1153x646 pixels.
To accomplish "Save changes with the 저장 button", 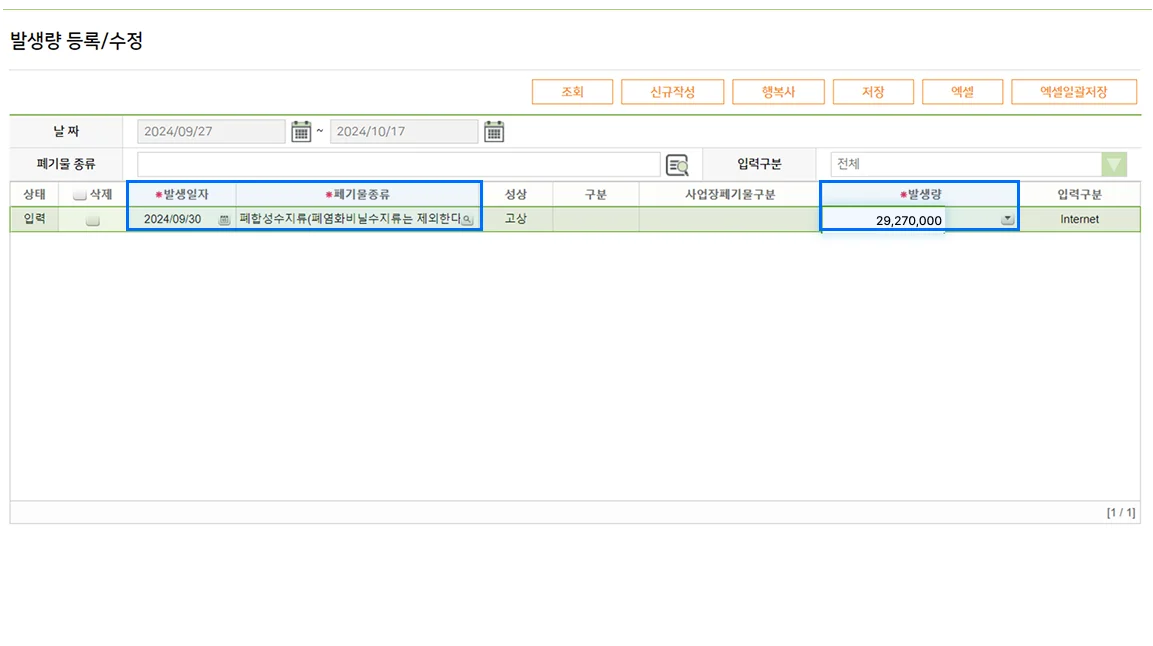I will point(873,91).
